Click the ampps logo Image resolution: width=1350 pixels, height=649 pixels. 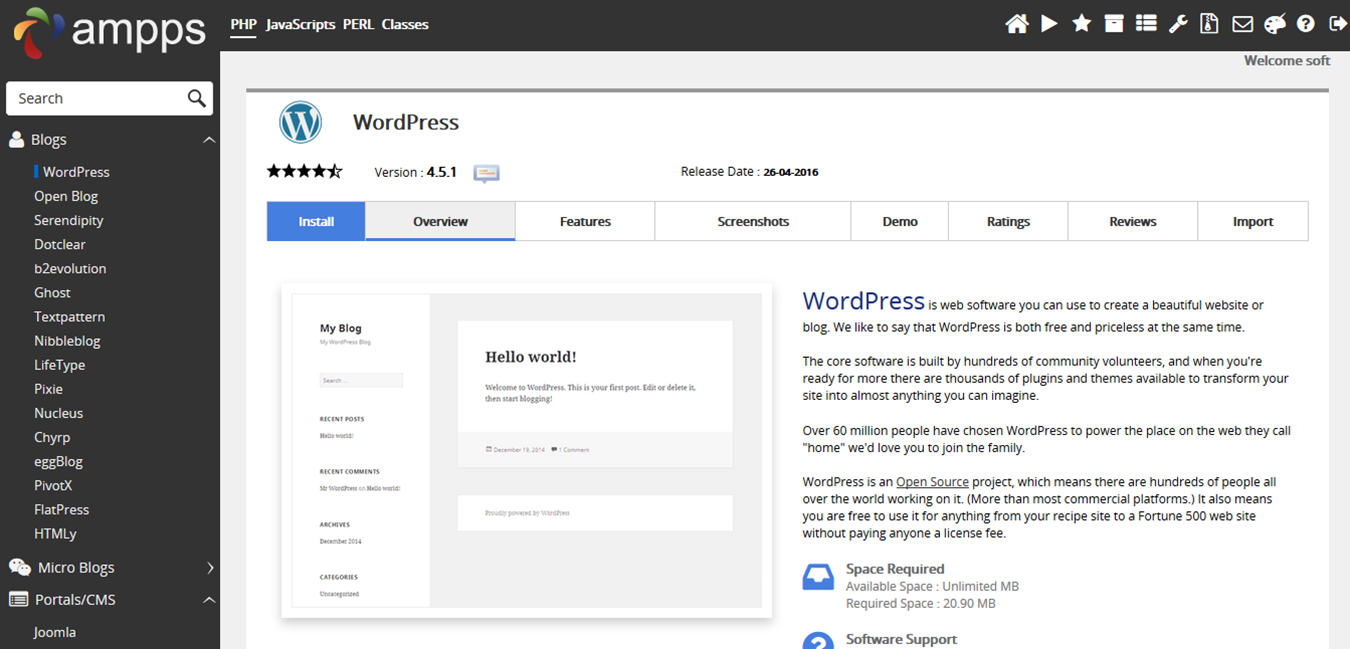(108, 32)
